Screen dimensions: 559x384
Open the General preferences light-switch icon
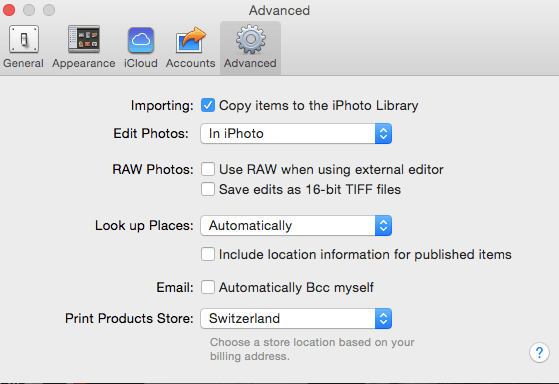(x=24, y=39)
